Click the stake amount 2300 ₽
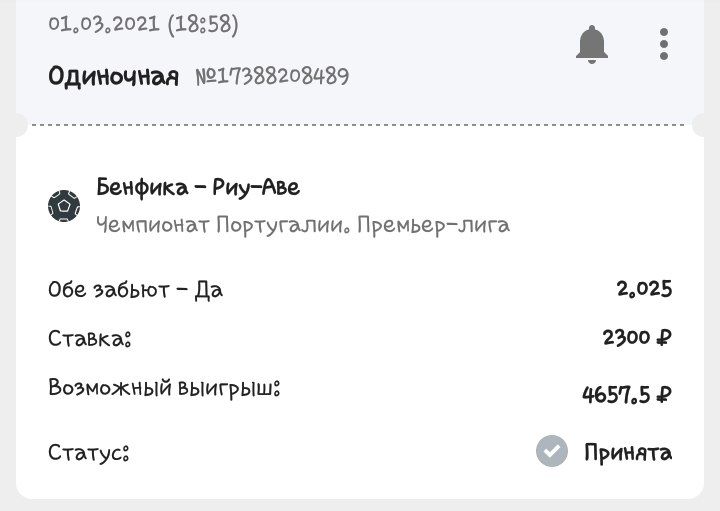Screen dimensions: 720x511 click(636, 338)
